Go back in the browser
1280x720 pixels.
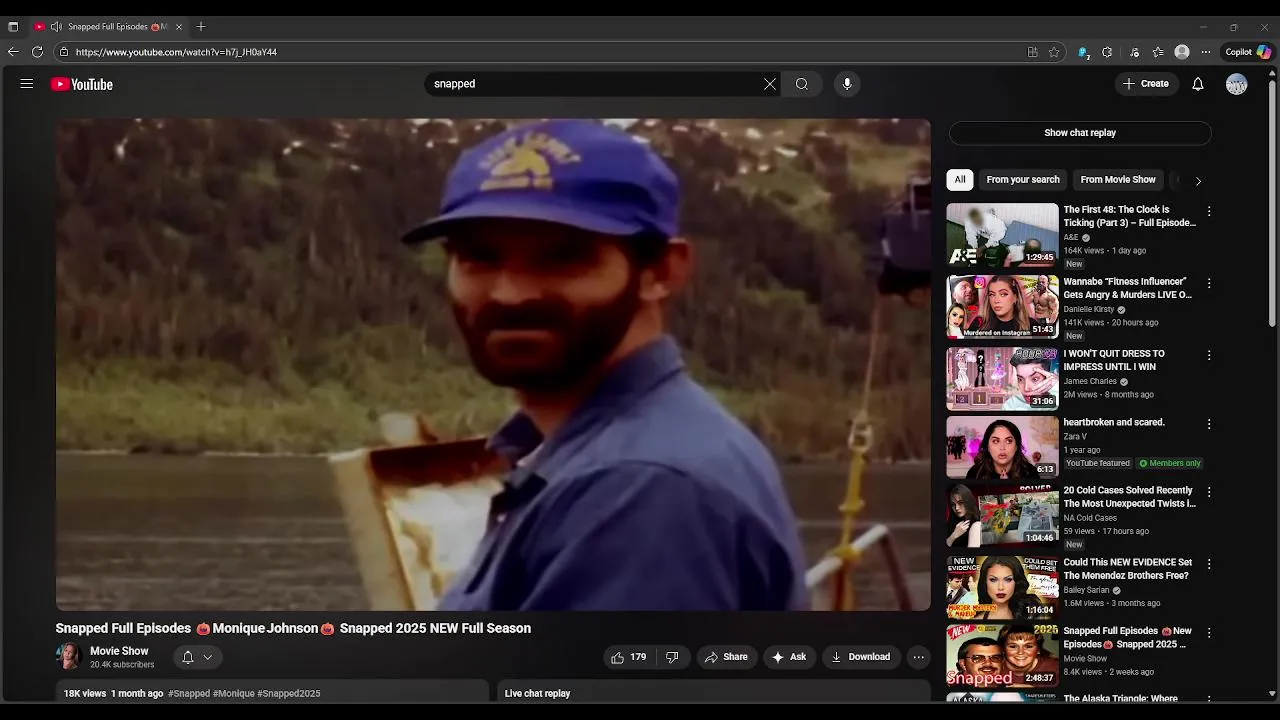(x=13, y=52)
